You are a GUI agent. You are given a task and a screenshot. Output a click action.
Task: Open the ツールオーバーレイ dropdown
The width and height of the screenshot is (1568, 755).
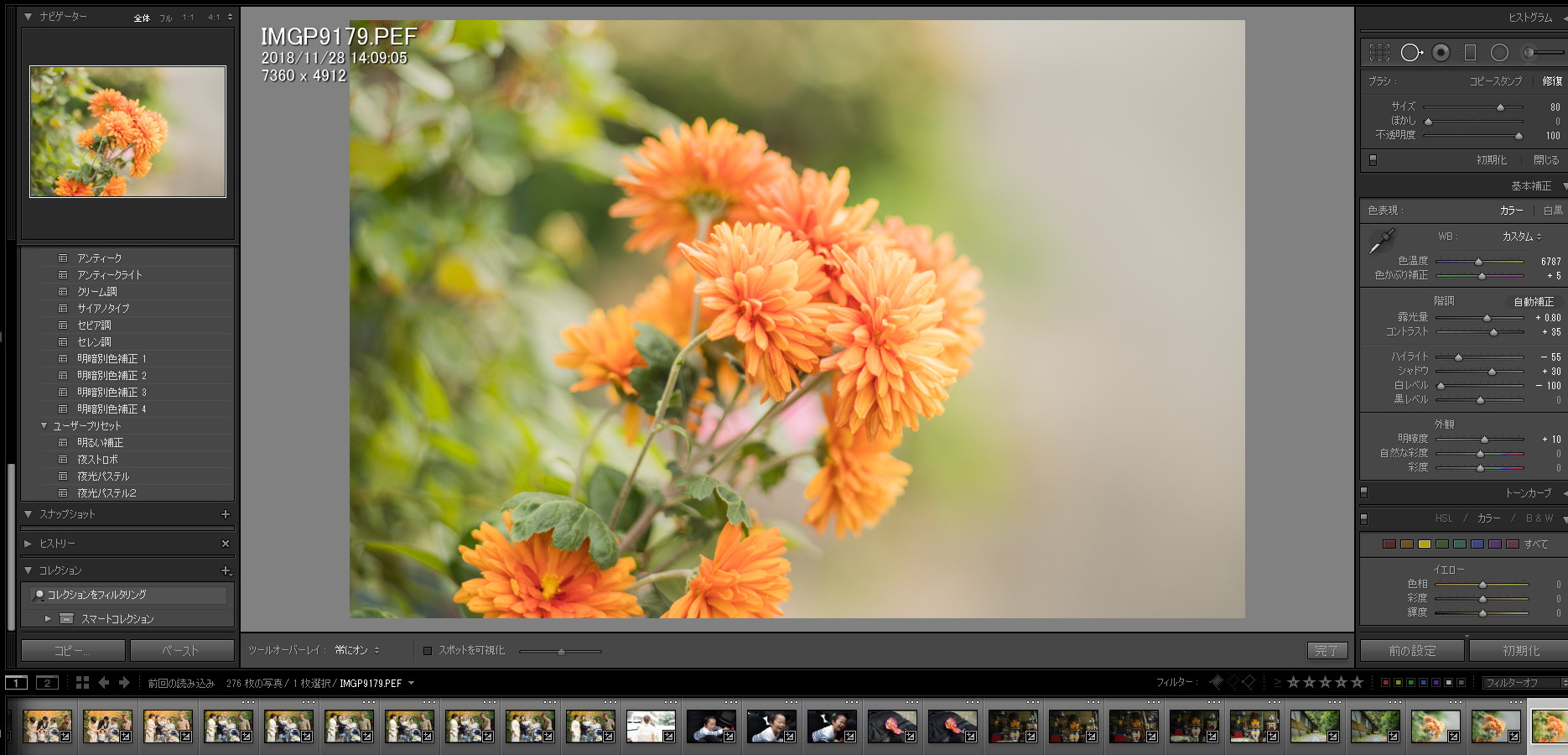(356, 650)
